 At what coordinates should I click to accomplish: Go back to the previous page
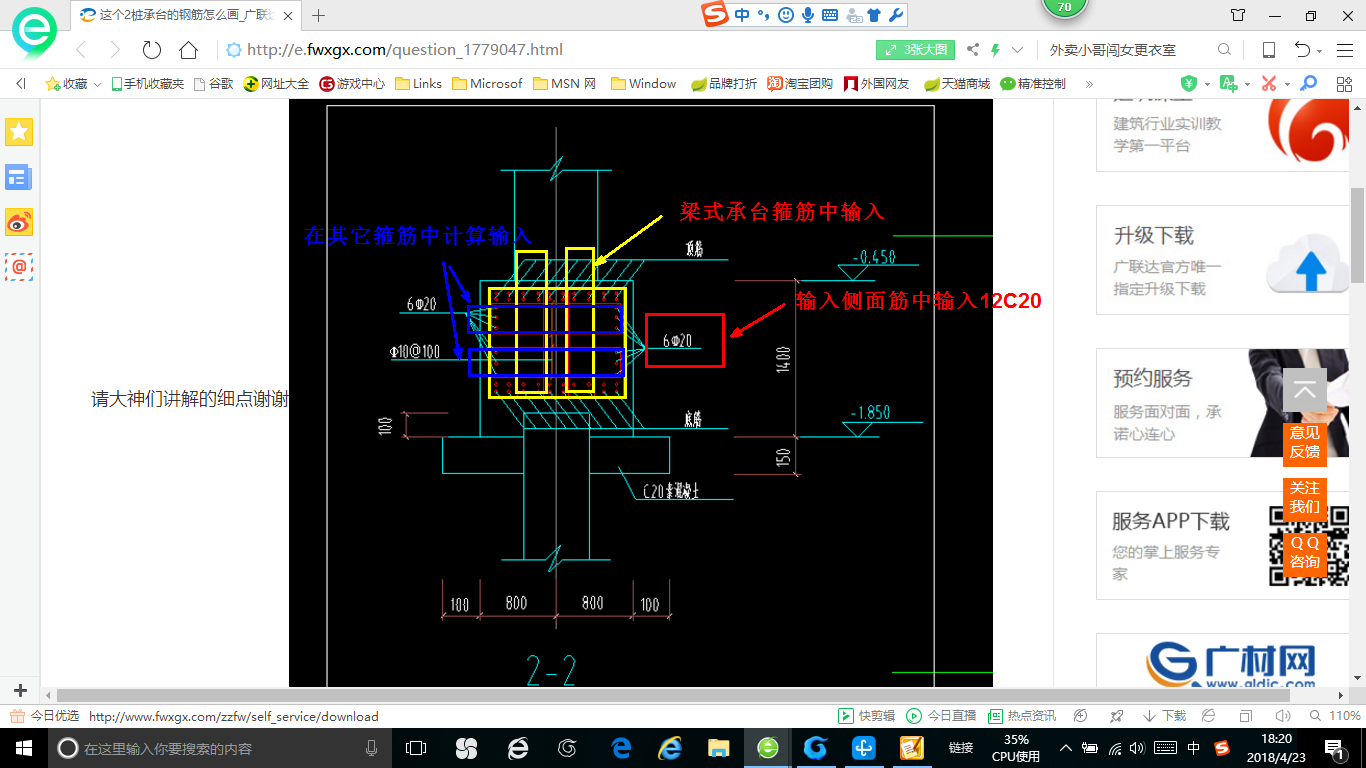coord(80,50)
